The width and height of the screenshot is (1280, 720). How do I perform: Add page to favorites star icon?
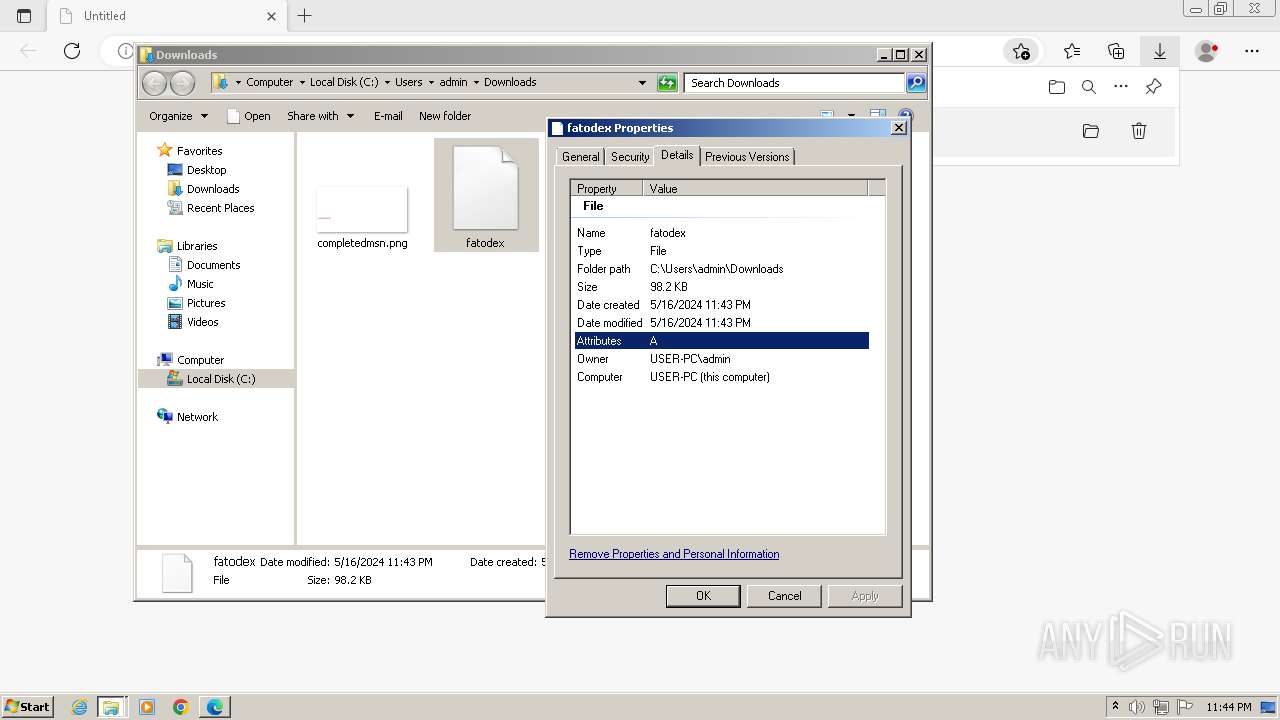click(1021, 51)
